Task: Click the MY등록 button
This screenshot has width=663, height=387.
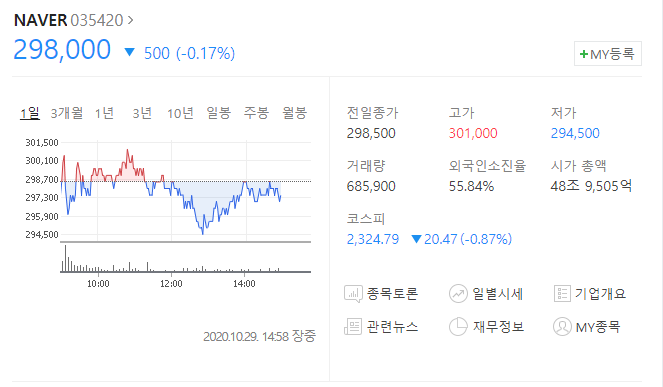Action: coord(608,54)
